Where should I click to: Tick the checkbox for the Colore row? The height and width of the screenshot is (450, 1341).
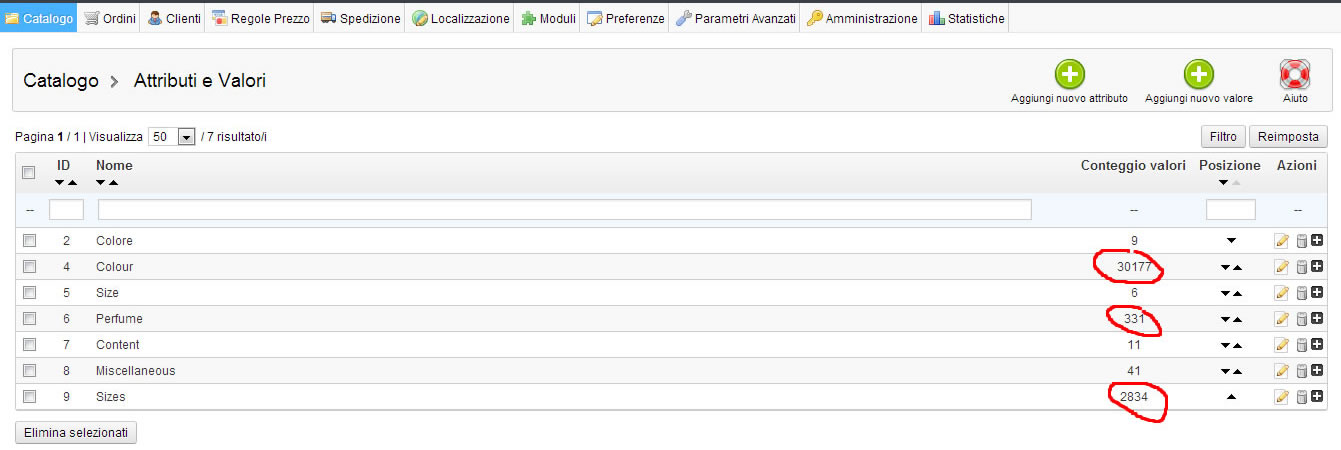pyautogui.click(x=29, y=241)
